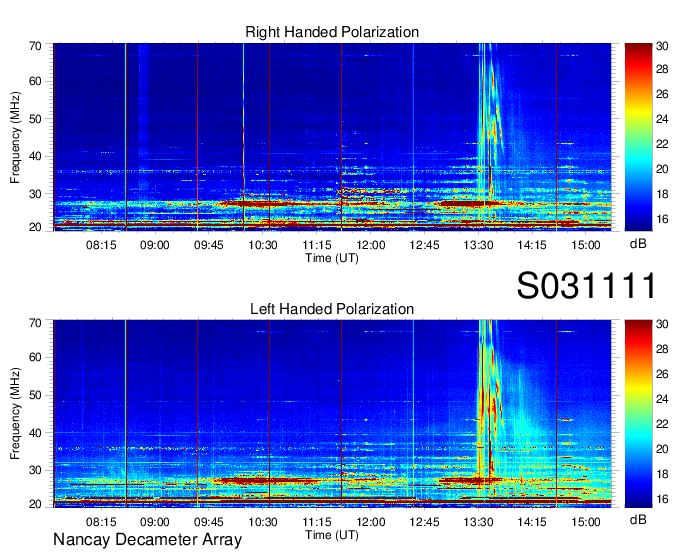Pick the 10:30 time tick on Left Handed plot
This screenshot has height=552, width=680.
262,521
